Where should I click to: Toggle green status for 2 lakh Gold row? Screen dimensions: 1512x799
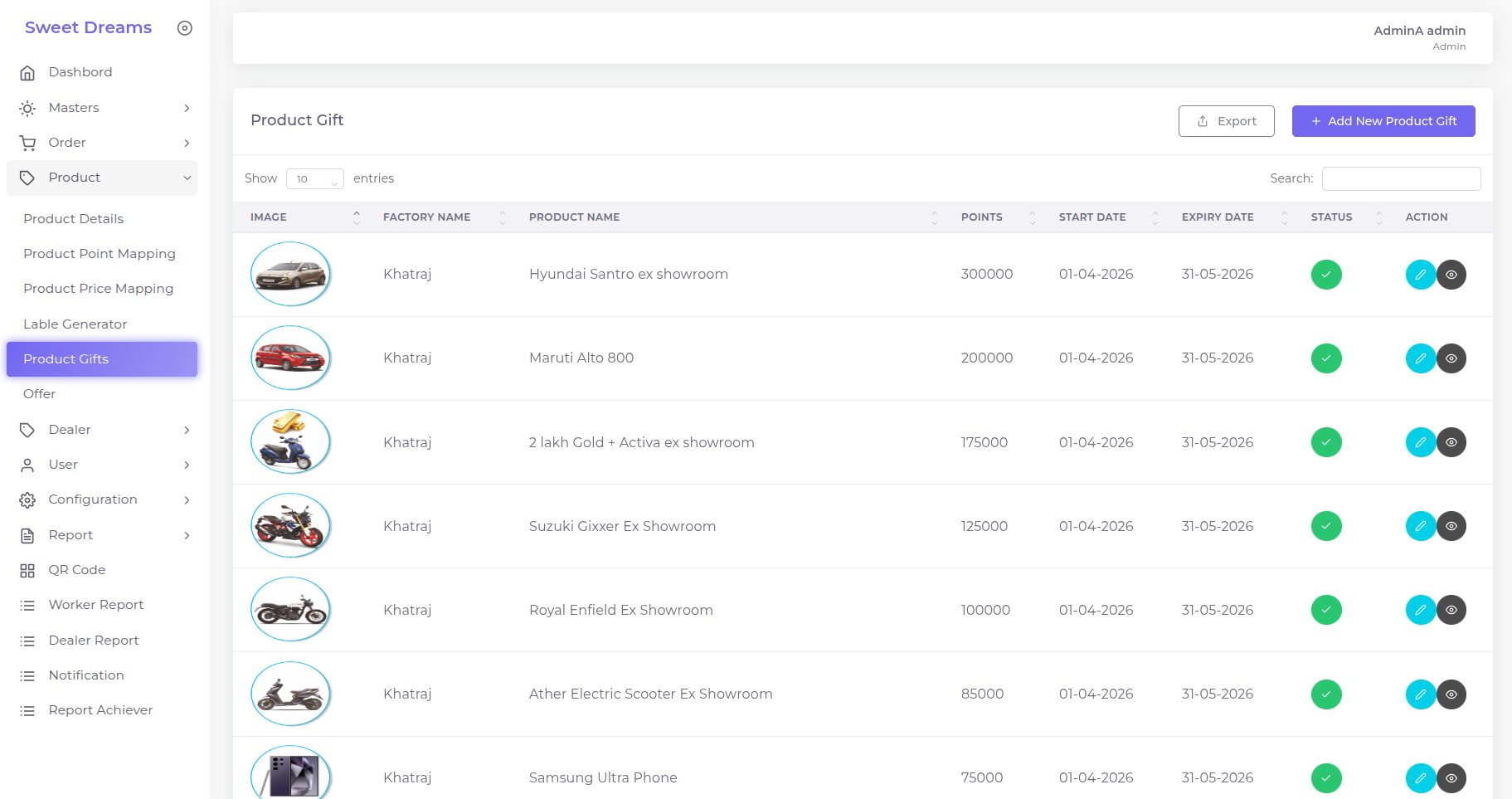click(1326, 442)
